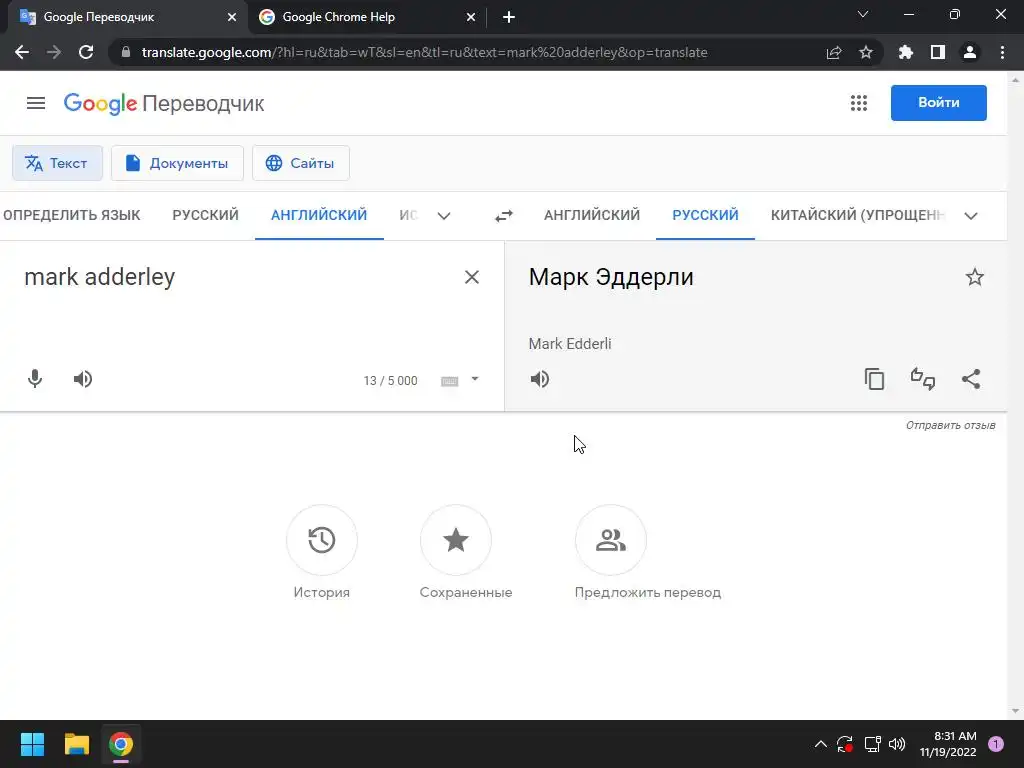Clear the source text with the X
Screen dimensions: 1024x768
pos(472,277)
